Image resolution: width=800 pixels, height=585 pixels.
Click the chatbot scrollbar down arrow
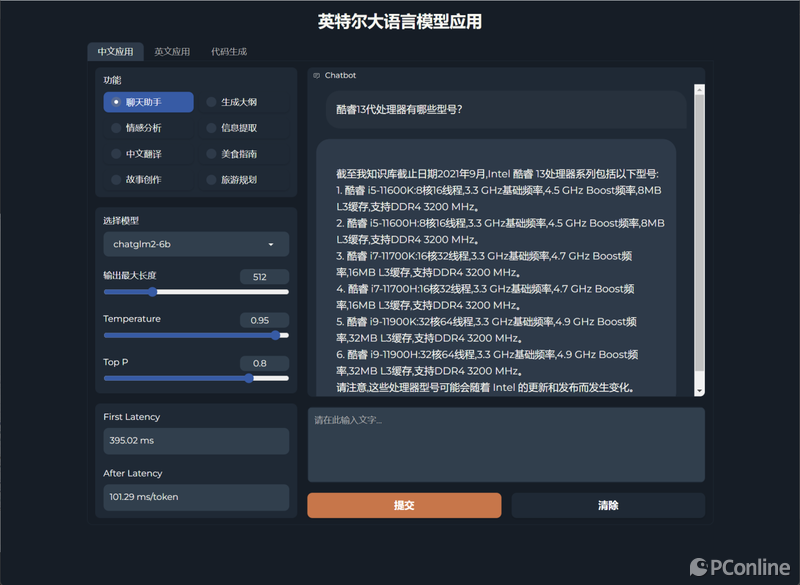pyautogui.click(x=699, y=391)
